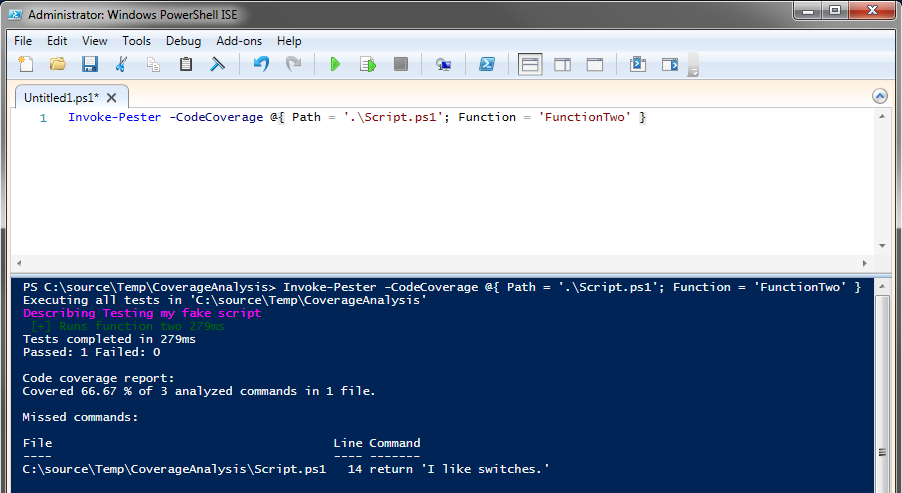Undo the last edit in the toolbar
The height and width of the screenshot is (493, 902).
(261, 64)
